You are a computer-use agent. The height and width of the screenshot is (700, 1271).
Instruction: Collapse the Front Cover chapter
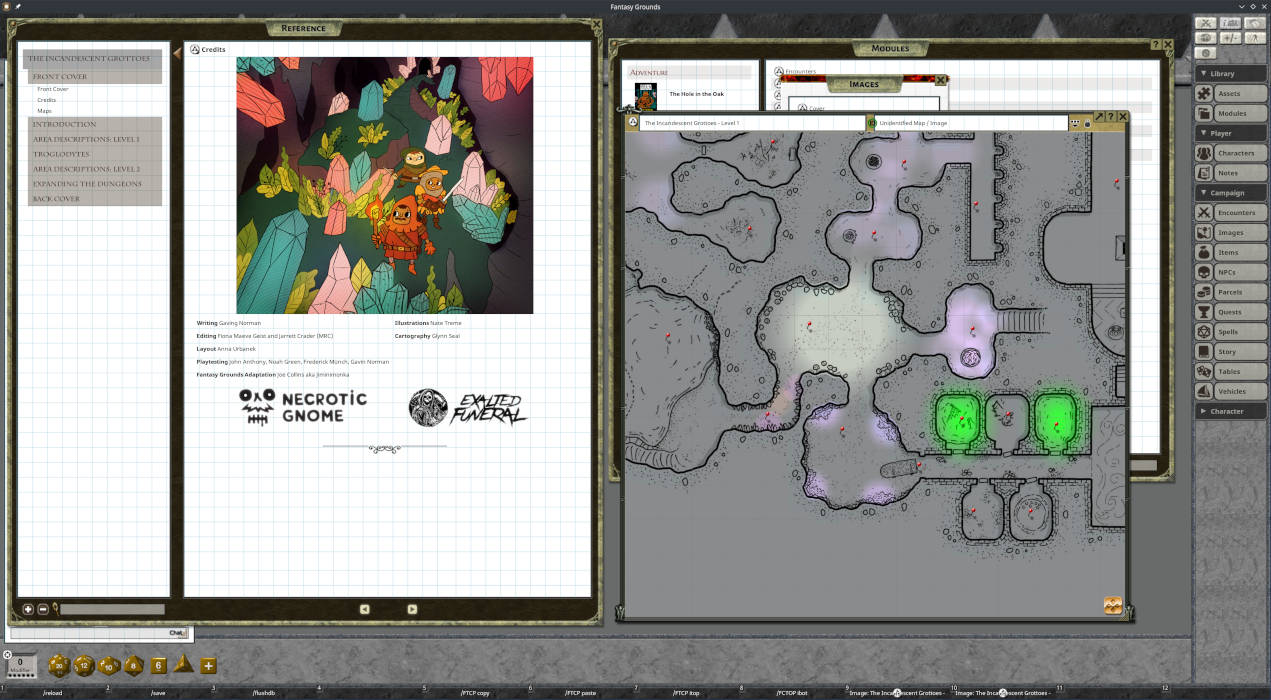[95, 76]
